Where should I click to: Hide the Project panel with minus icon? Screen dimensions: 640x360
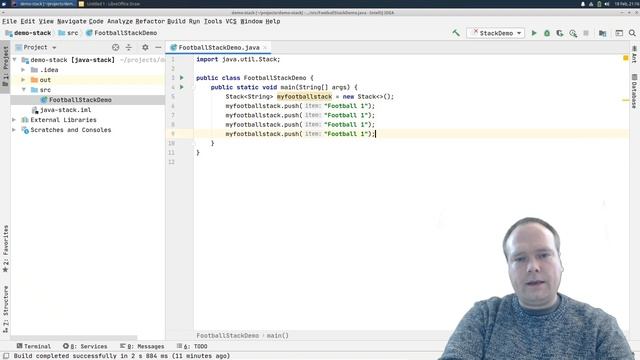(158, 47)
